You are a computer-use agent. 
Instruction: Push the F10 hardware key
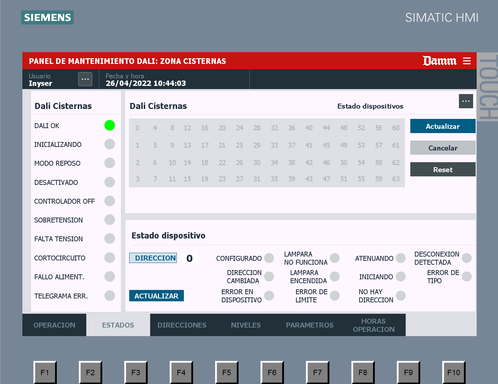[454, 372]
